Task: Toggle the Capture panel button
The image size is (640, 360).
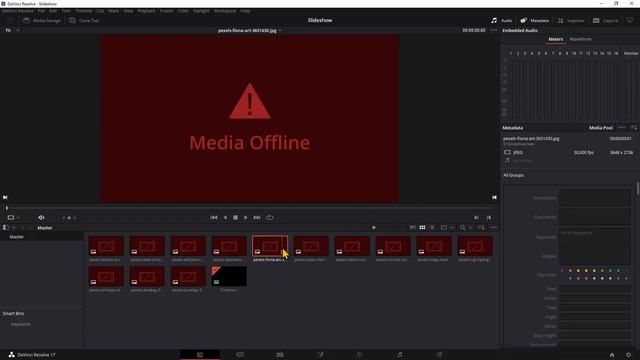Action: pos(605,20)
